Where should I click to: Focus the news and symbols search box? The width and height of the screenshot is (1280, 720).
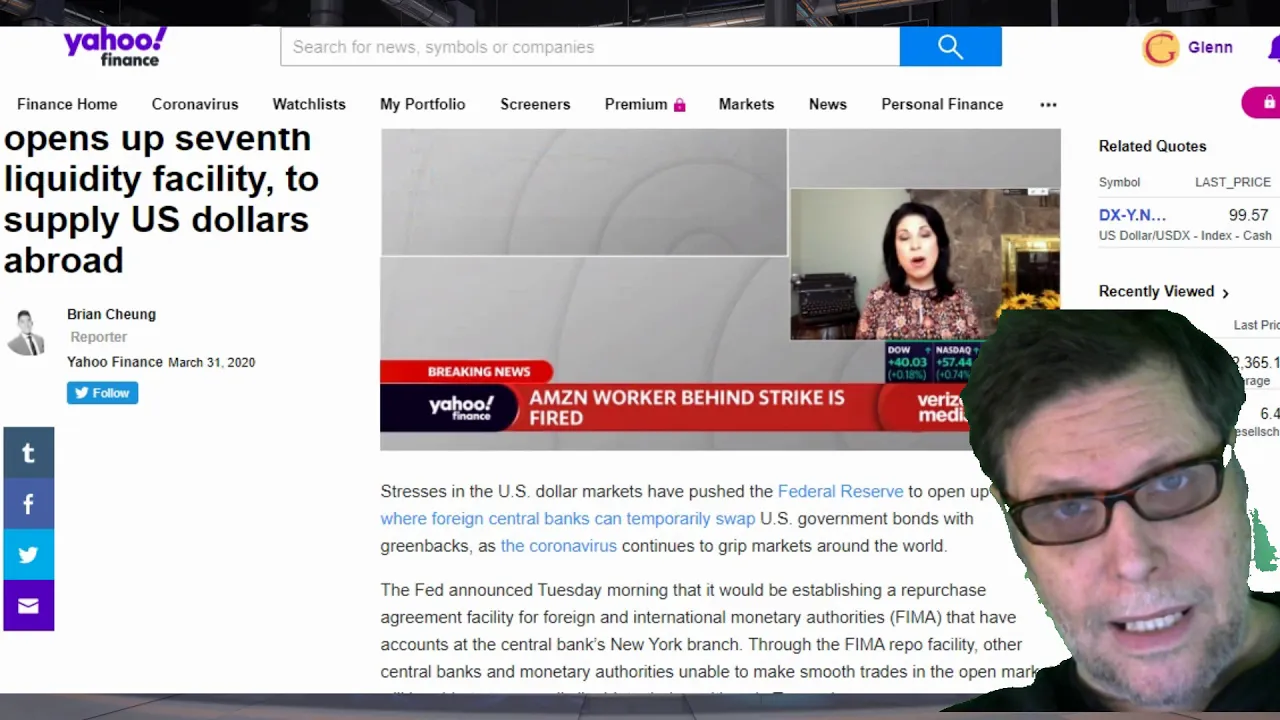click(x=590, y=47)
